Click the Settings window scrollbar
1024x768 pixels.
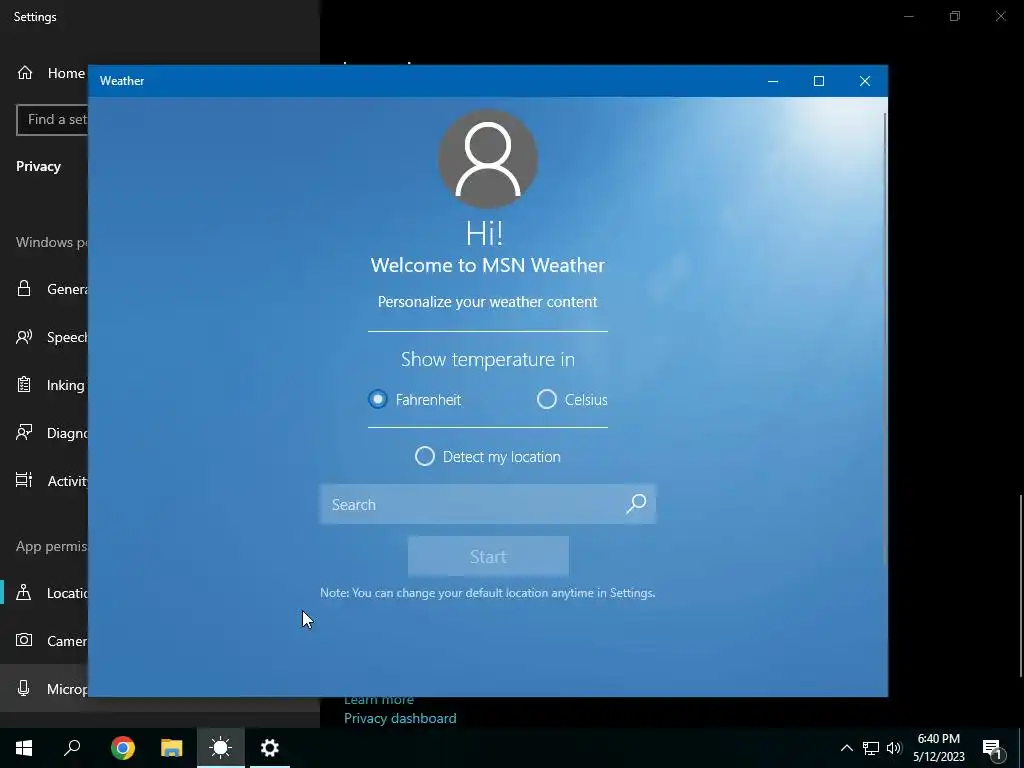point(1021,586)
